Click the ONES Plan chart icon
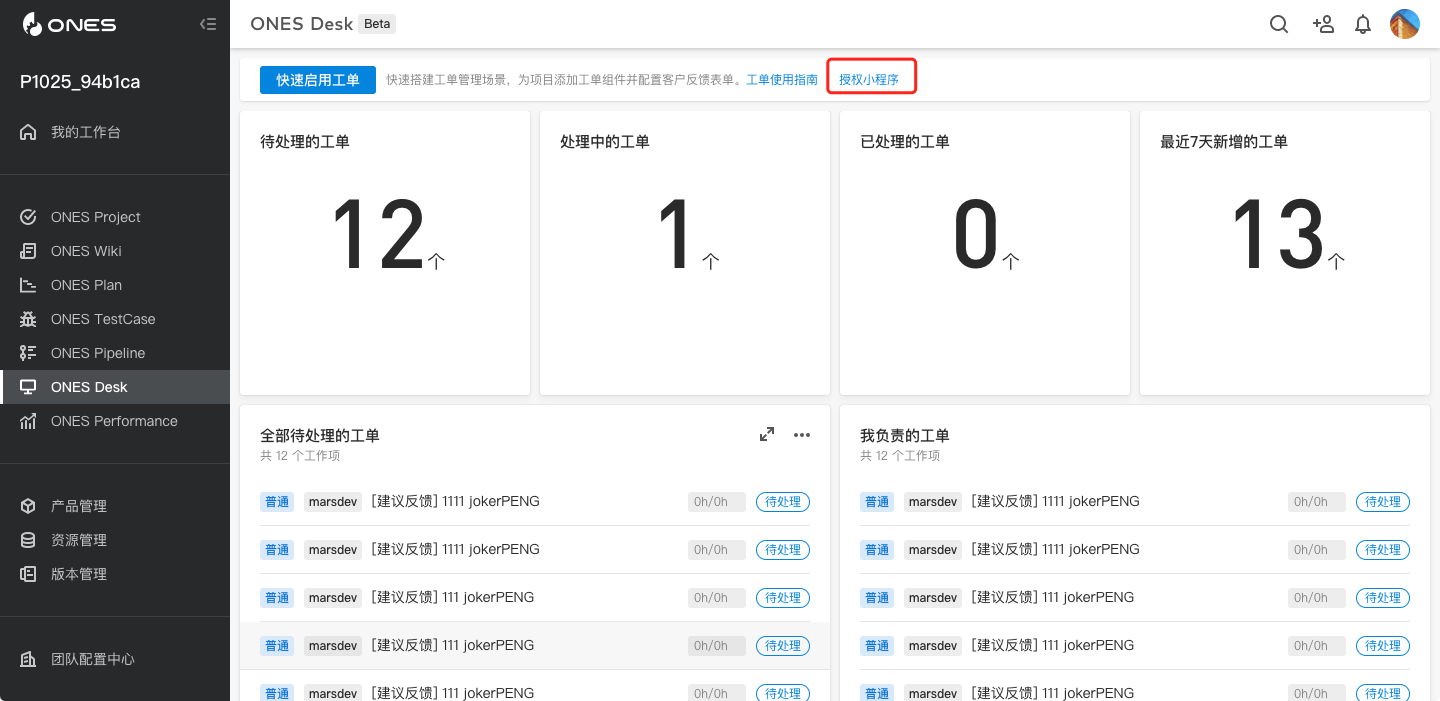Viewport: 1440px width, 701px height. pyautogui.click(x=28, y=285)
